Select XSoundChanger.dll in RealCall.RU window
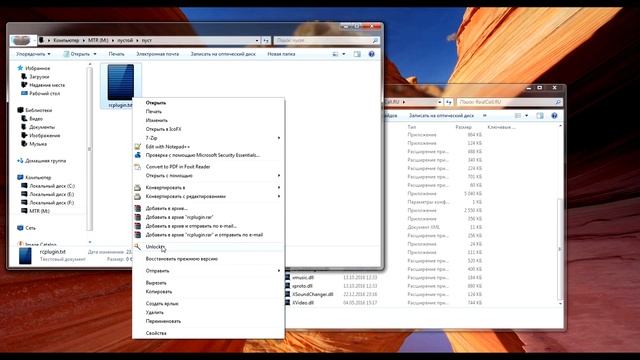The image size is (640, 360). click(313, 294)
